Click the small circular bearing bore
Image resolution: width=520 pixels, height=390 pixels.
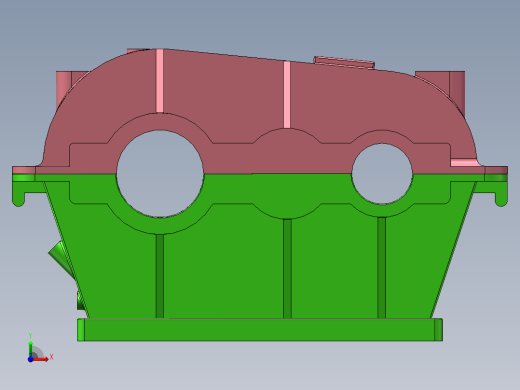tap(382, 174)
